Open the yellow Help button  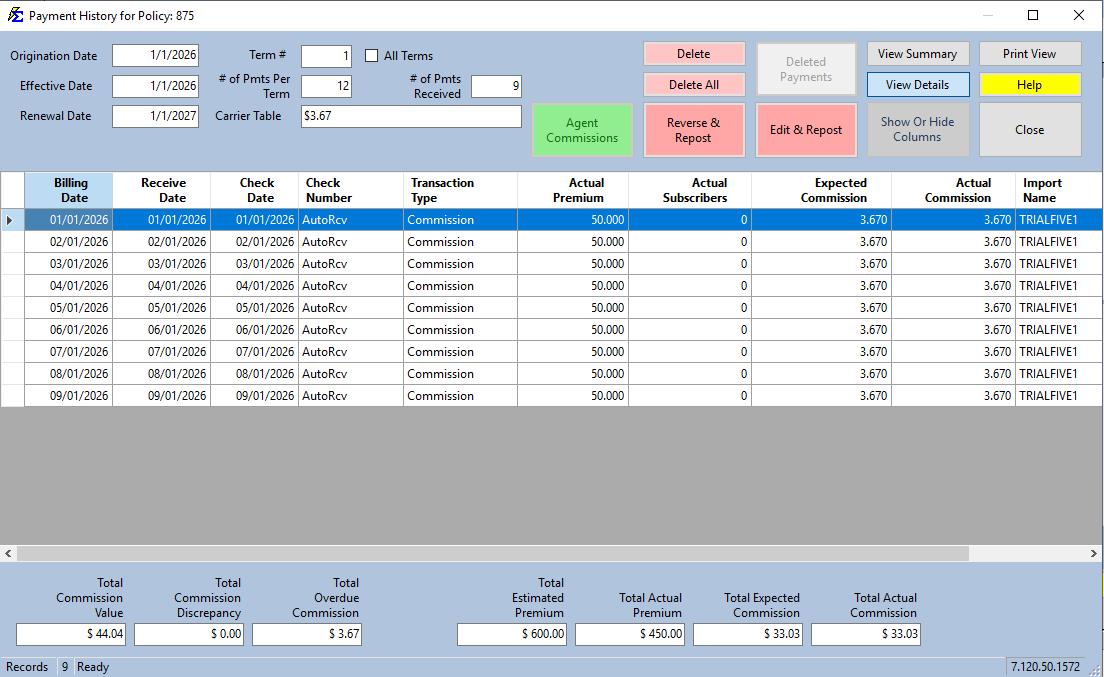click(x=1029, y=84)
